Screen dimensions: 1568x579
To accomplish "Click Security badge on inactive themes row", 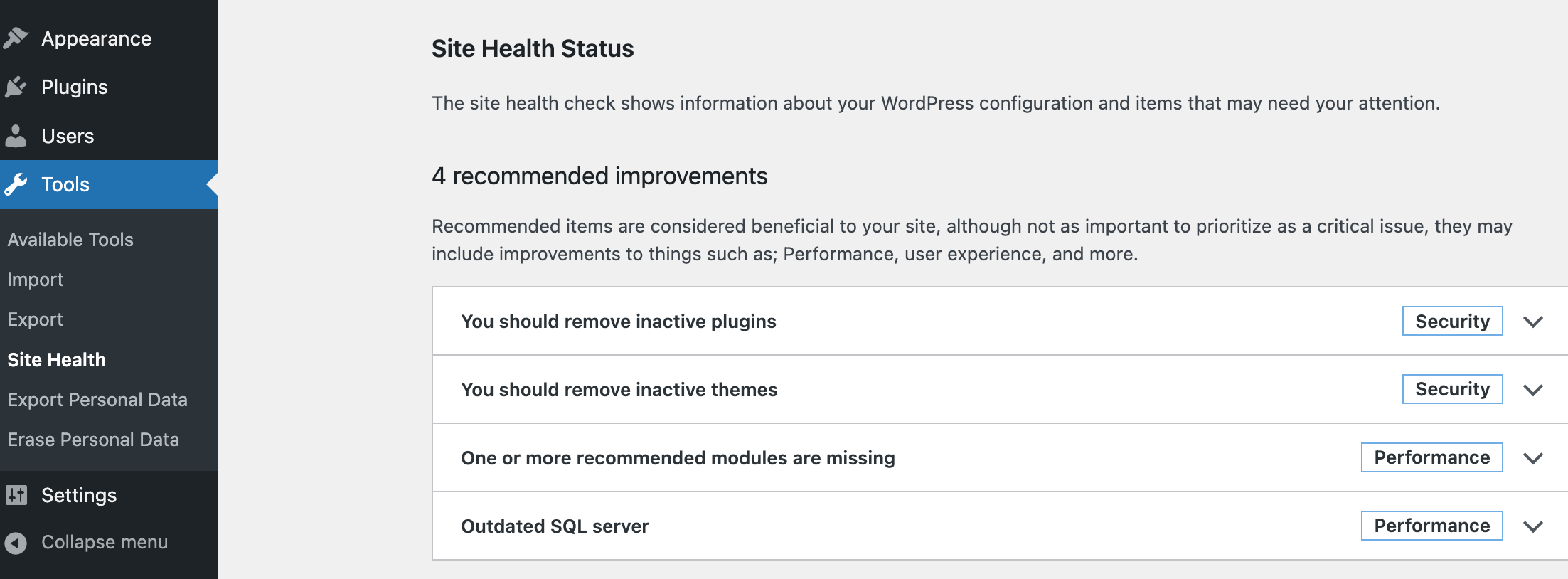I will [x=1452, y=389].
